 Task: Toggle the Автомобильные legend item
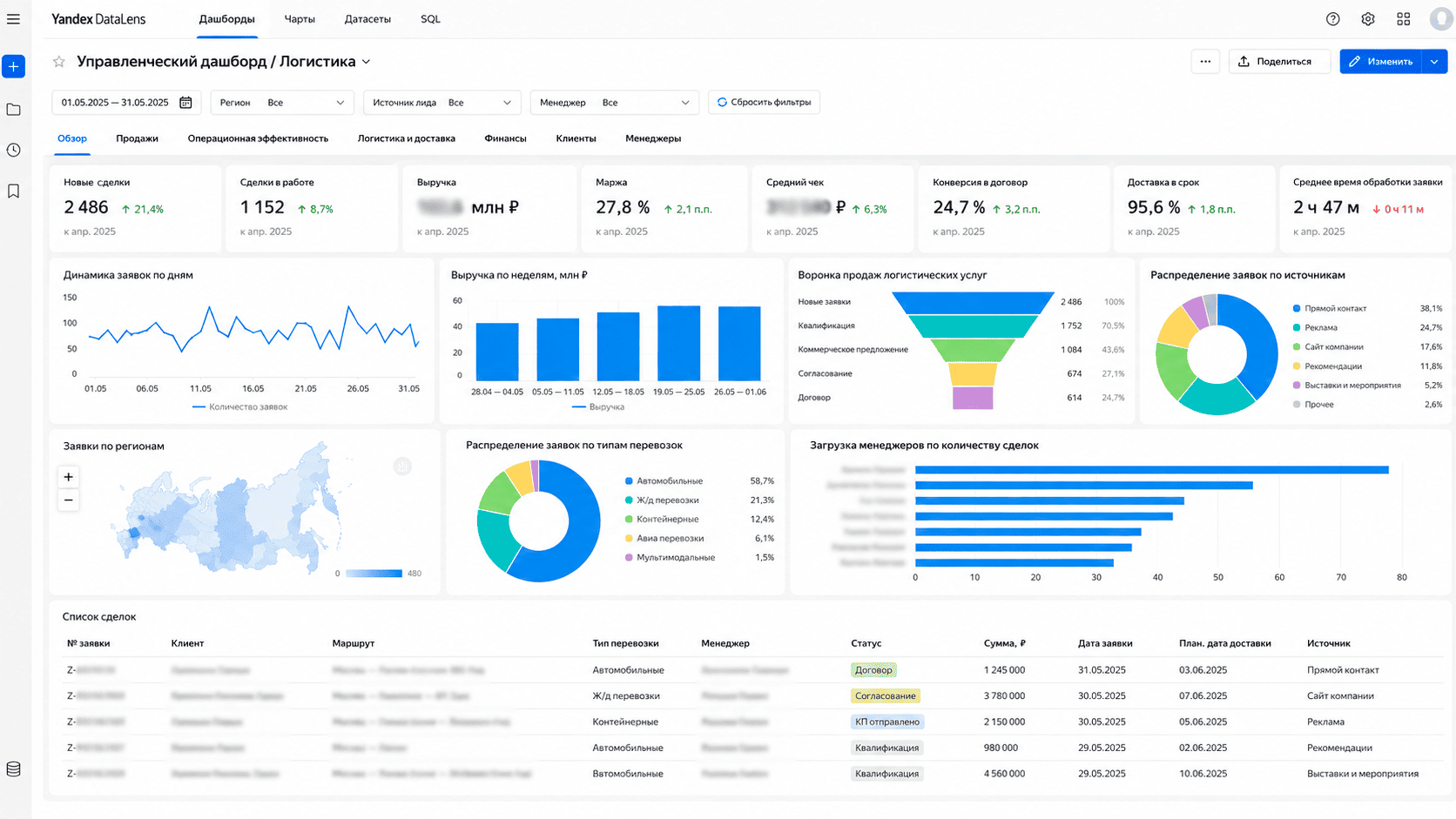tap(663, 480)
